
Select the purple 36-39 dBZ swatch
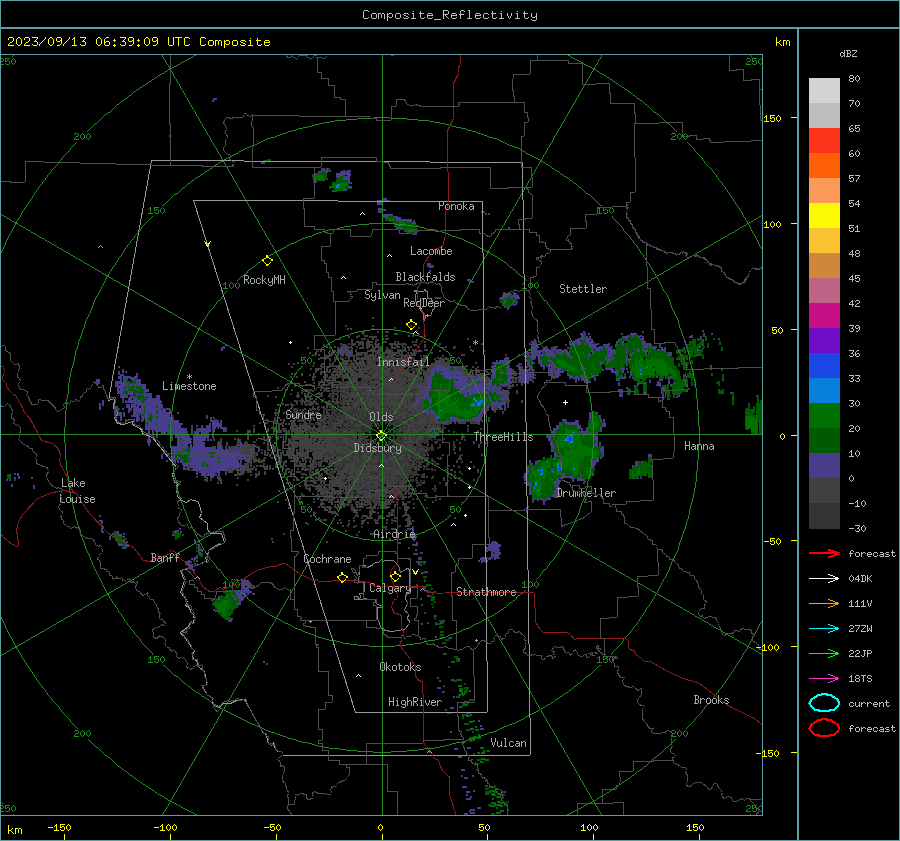[x=824, y=340]
